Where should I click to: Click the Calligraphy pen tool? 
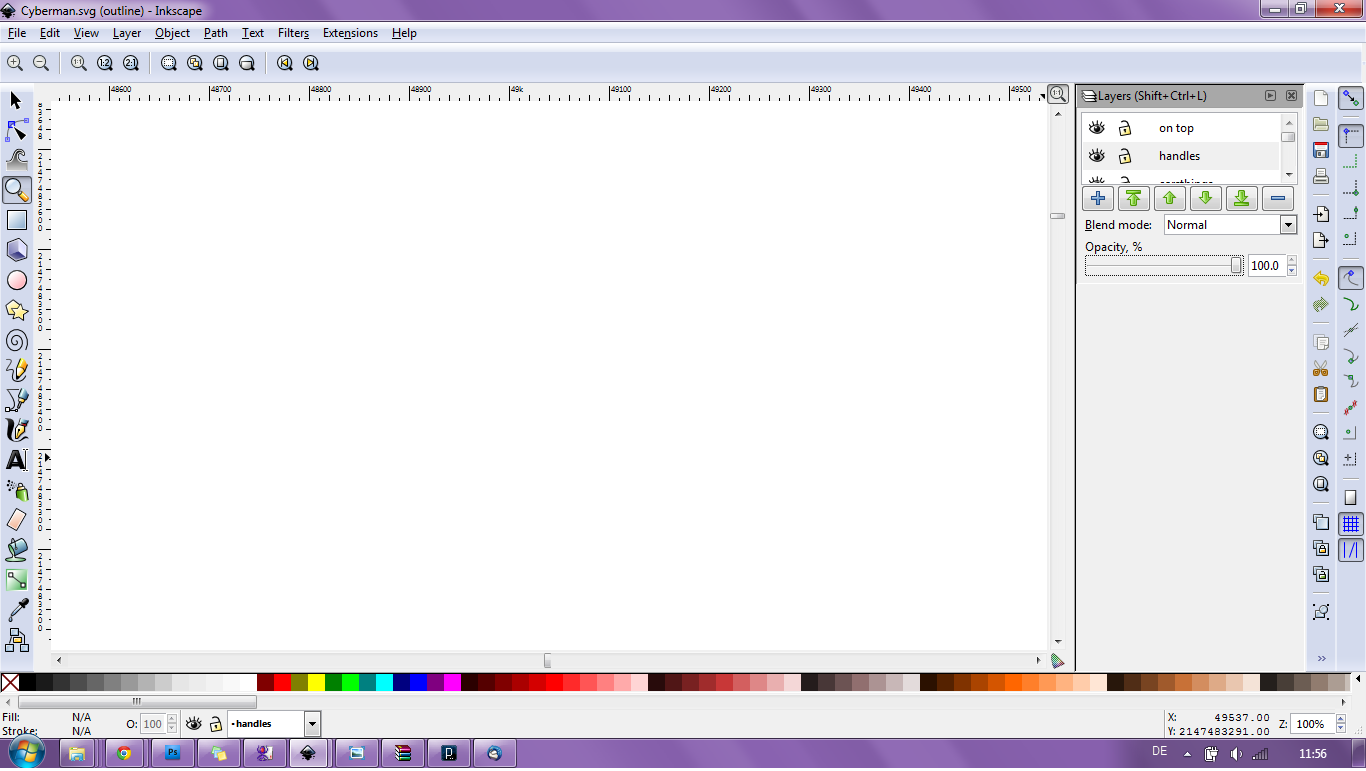click(x=16, y=430)
